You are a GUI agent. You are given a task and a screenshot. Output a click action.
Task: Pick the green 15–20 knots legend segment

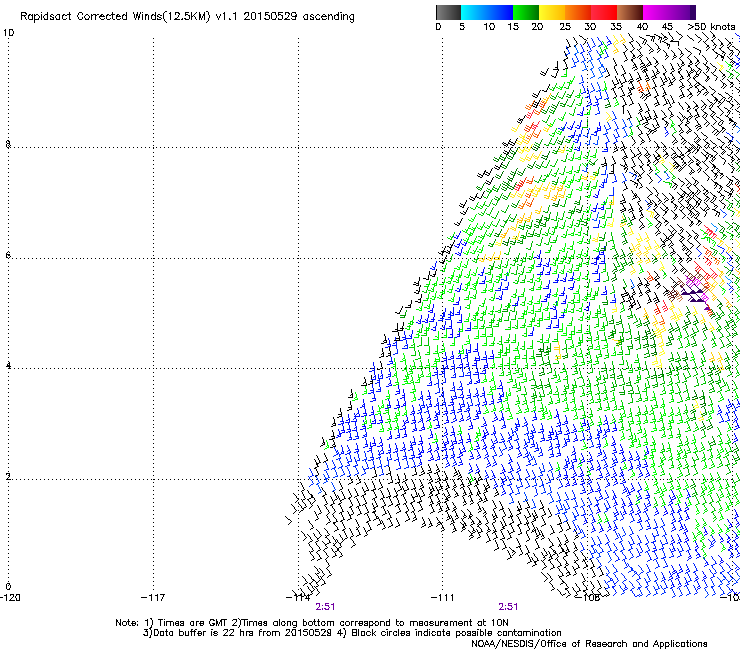click(x=526, y=12)
